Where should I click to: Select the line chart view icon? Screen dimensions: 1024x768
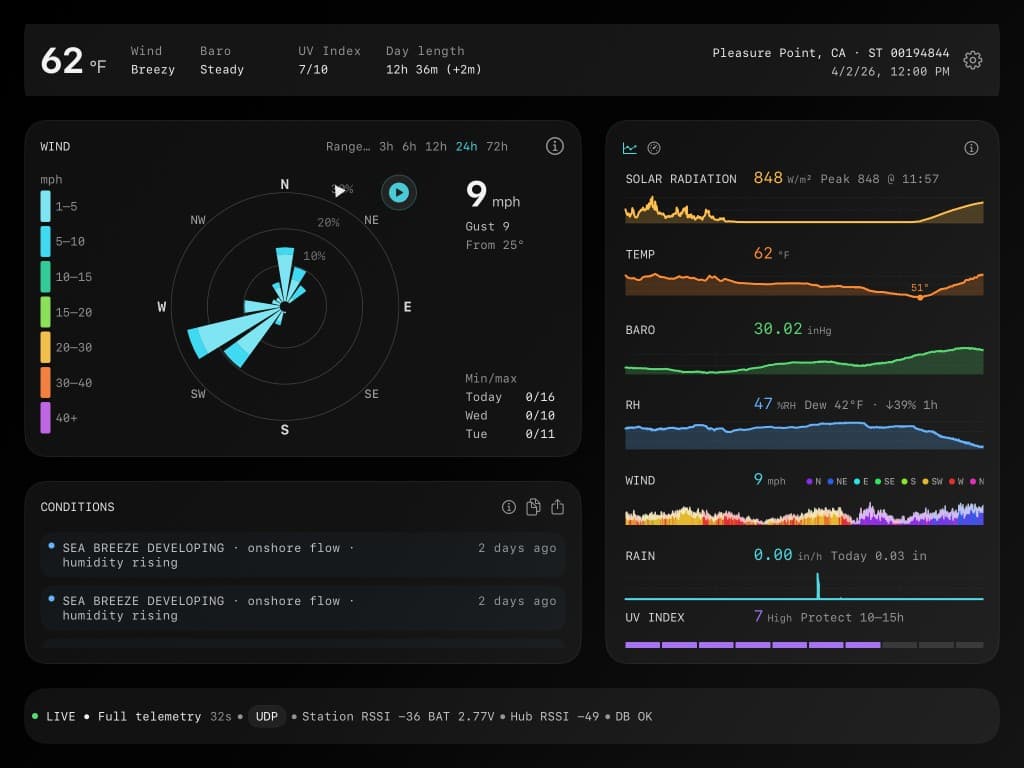pos(630,147)
